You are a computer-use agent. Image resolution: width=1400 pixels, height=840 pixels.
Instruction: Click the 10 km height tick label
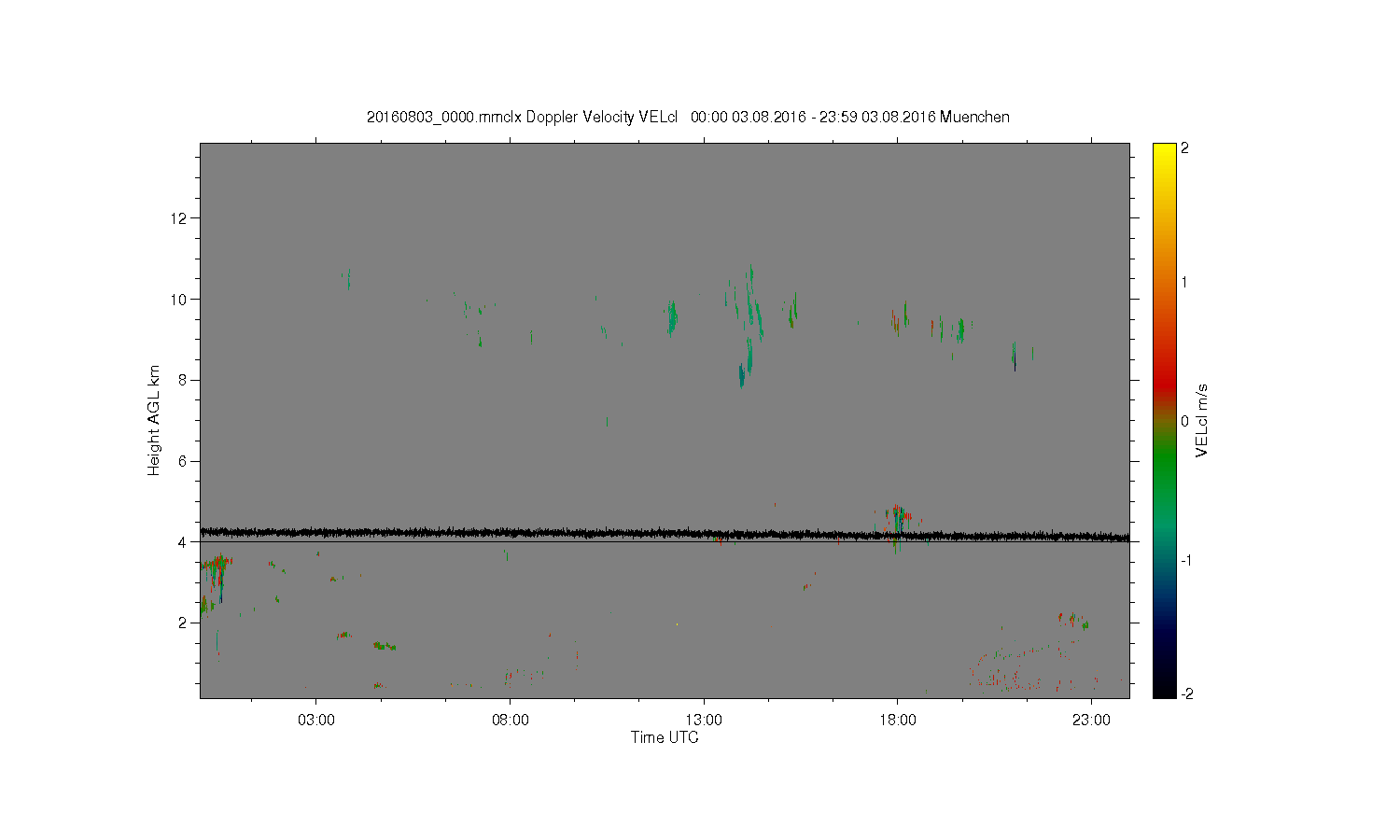(179, 300)
